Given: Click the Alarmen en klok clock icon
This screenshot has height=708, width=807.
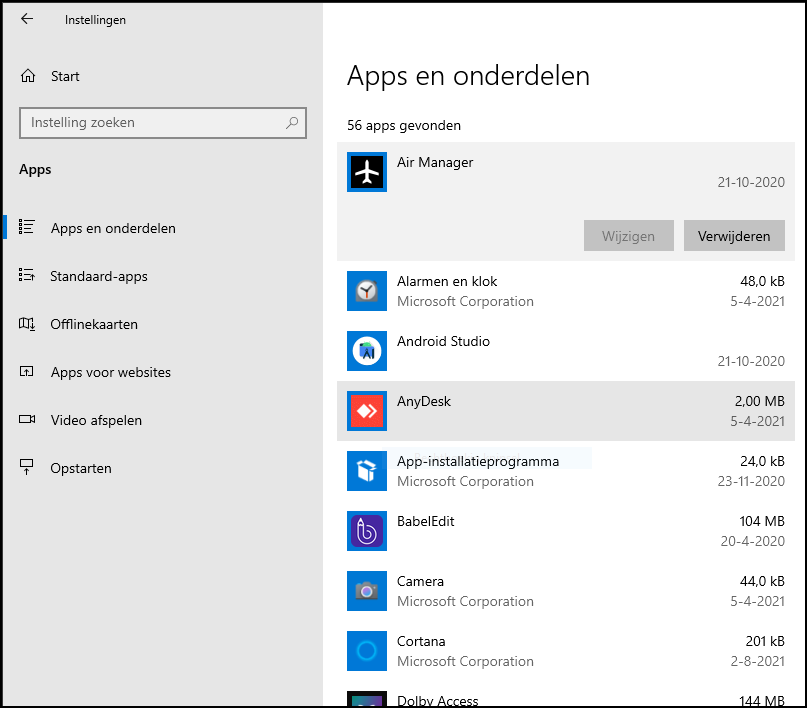Looking at the screenshot, I should [366, 291].
